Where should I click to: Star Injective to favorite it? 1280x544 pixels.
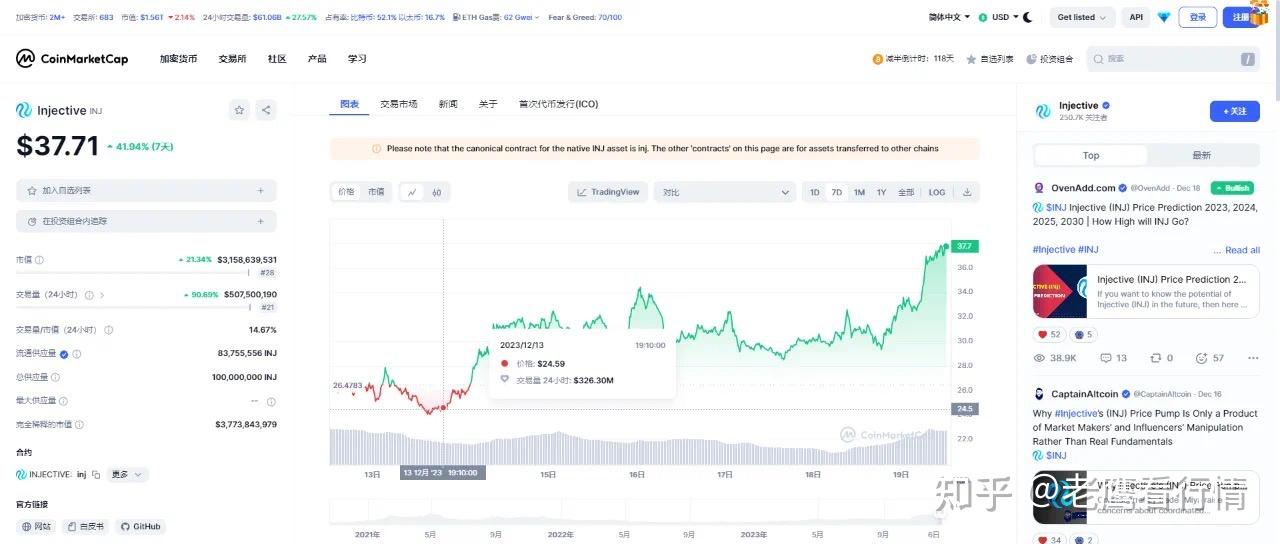(x=239, y=110)
